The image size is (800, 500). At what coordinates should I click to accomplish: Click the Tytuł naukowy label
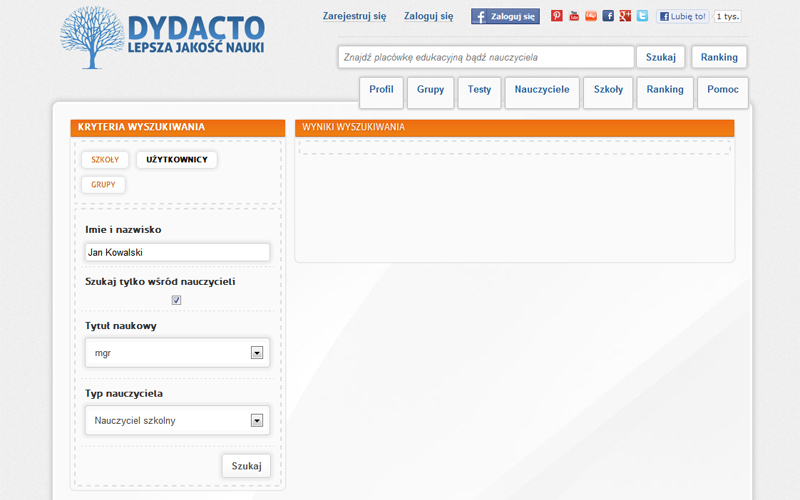tap(121, 326)
